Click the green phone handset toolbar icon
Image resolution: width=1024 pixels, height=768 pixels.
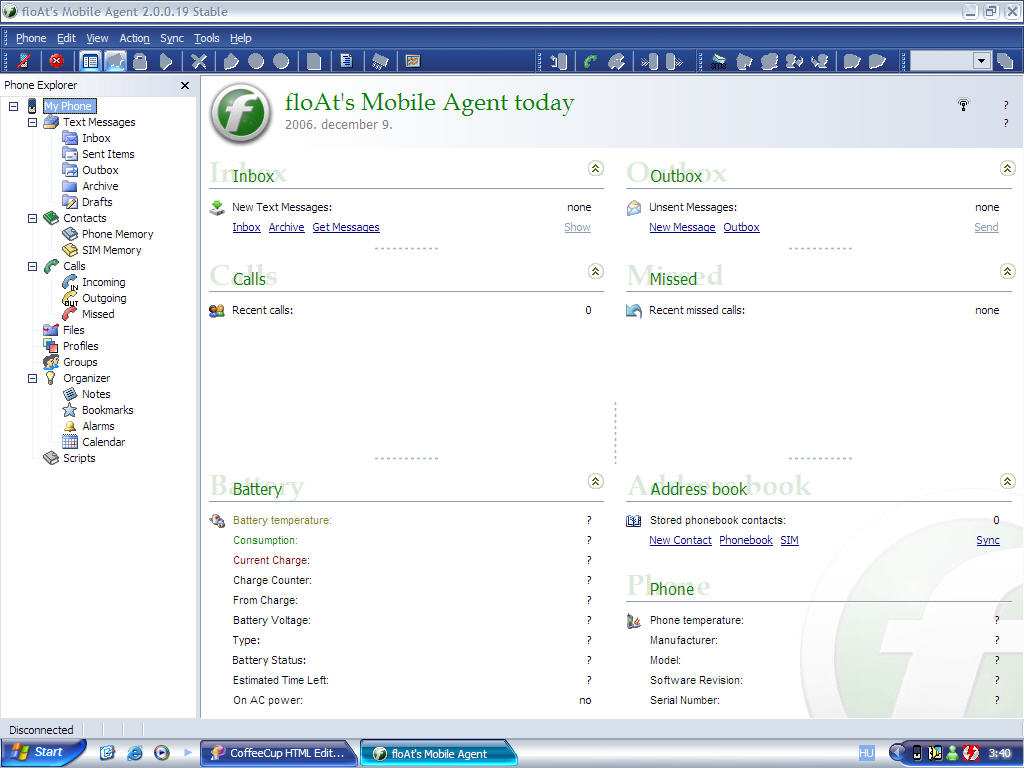[x=591, y=61]
